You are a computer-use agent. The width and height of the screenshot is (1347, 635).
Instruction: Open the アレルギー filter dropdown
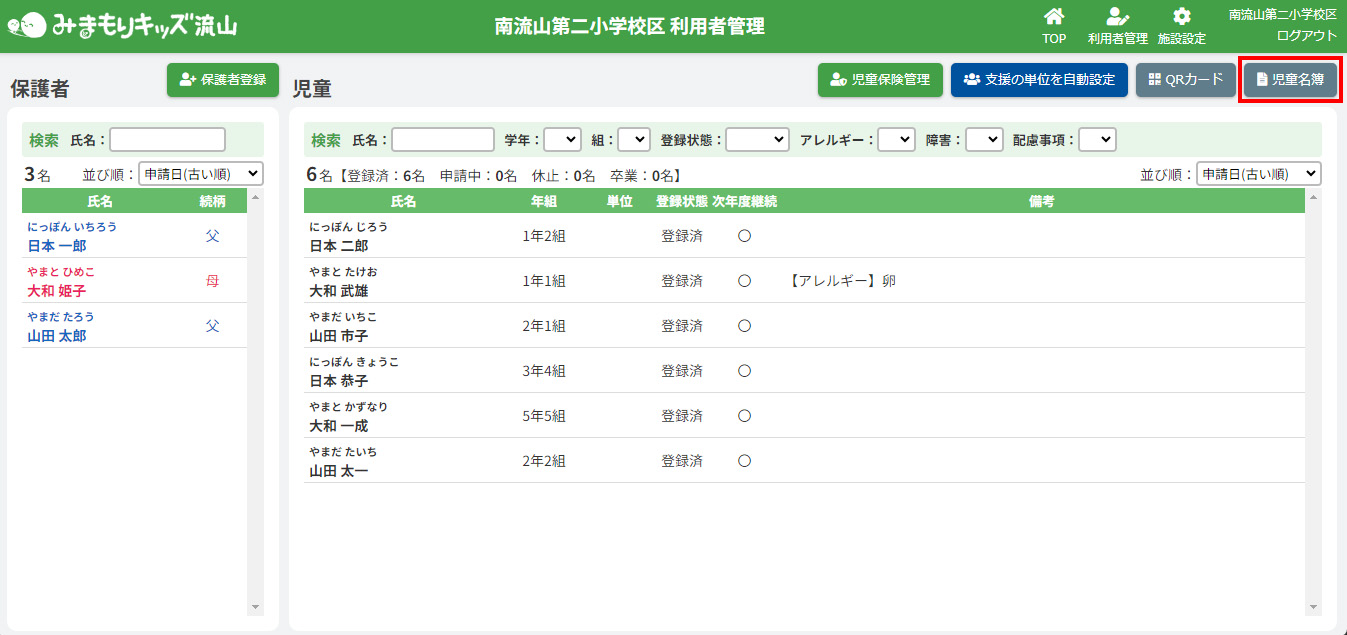click(896, 140)
